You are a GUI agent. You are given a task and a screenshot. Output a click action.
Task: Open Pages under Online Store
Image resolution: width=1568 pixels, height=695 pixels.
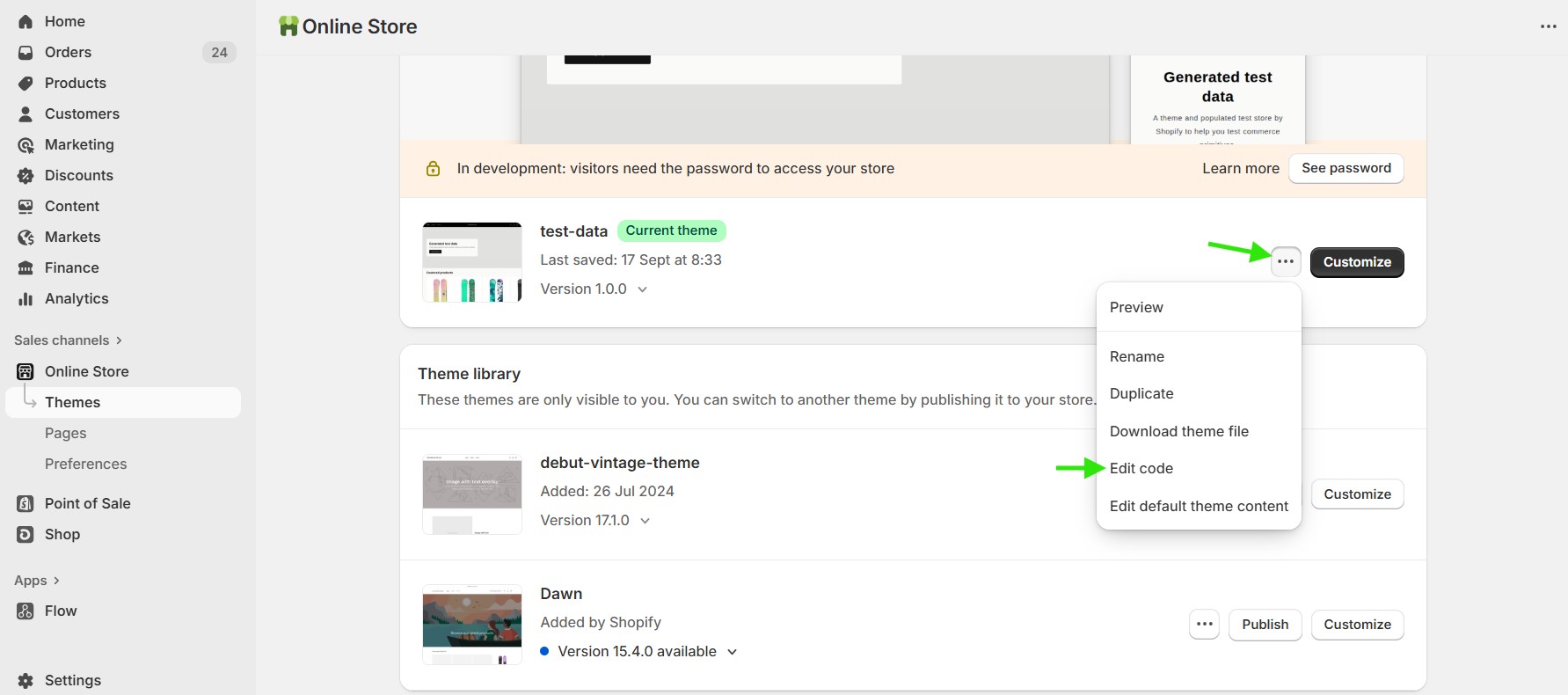coord(66,433)
